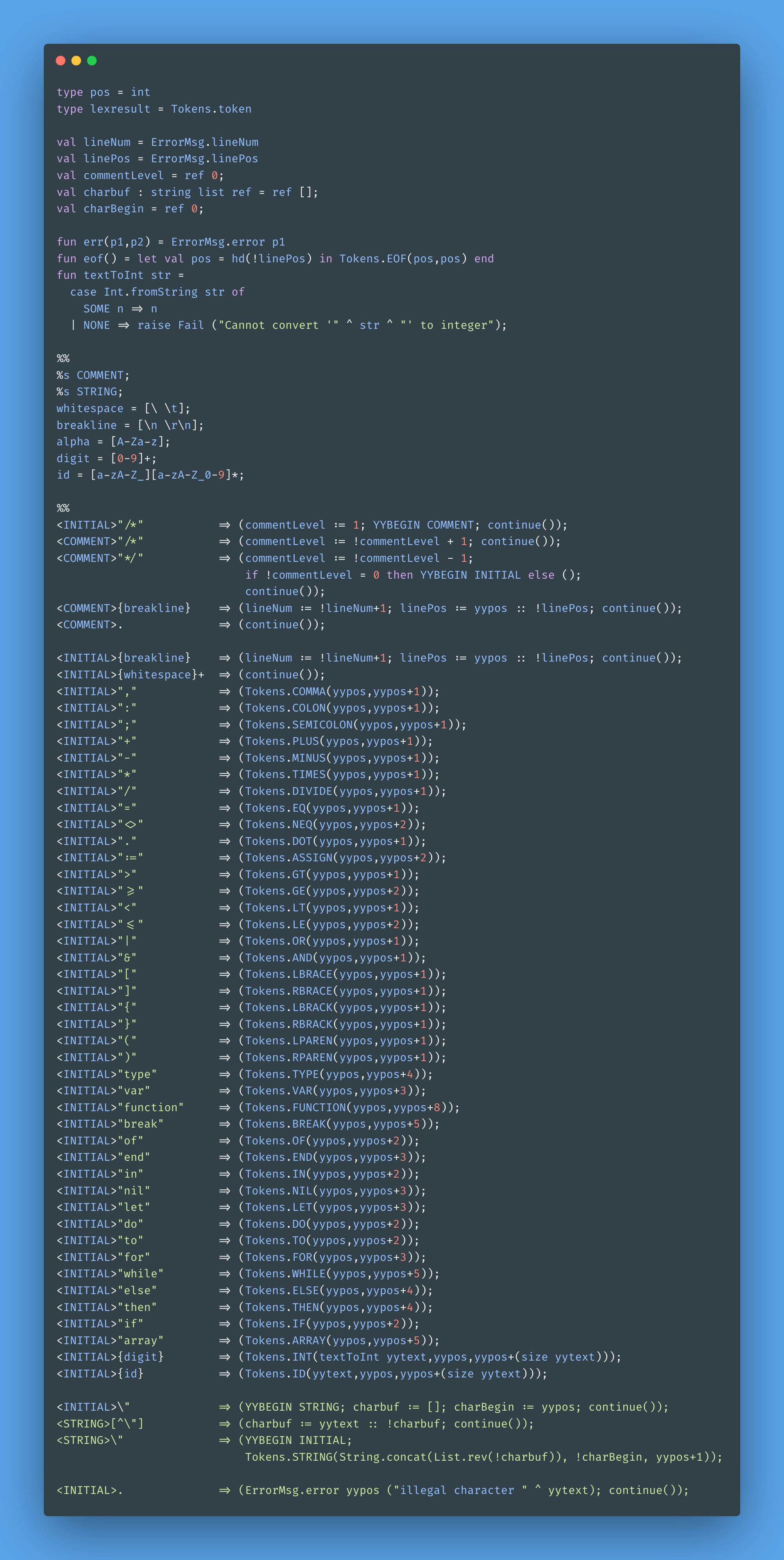Click the Tokens.GE rule
Viewport: 784px width, 1560px height.
click(x=238, y=891)
